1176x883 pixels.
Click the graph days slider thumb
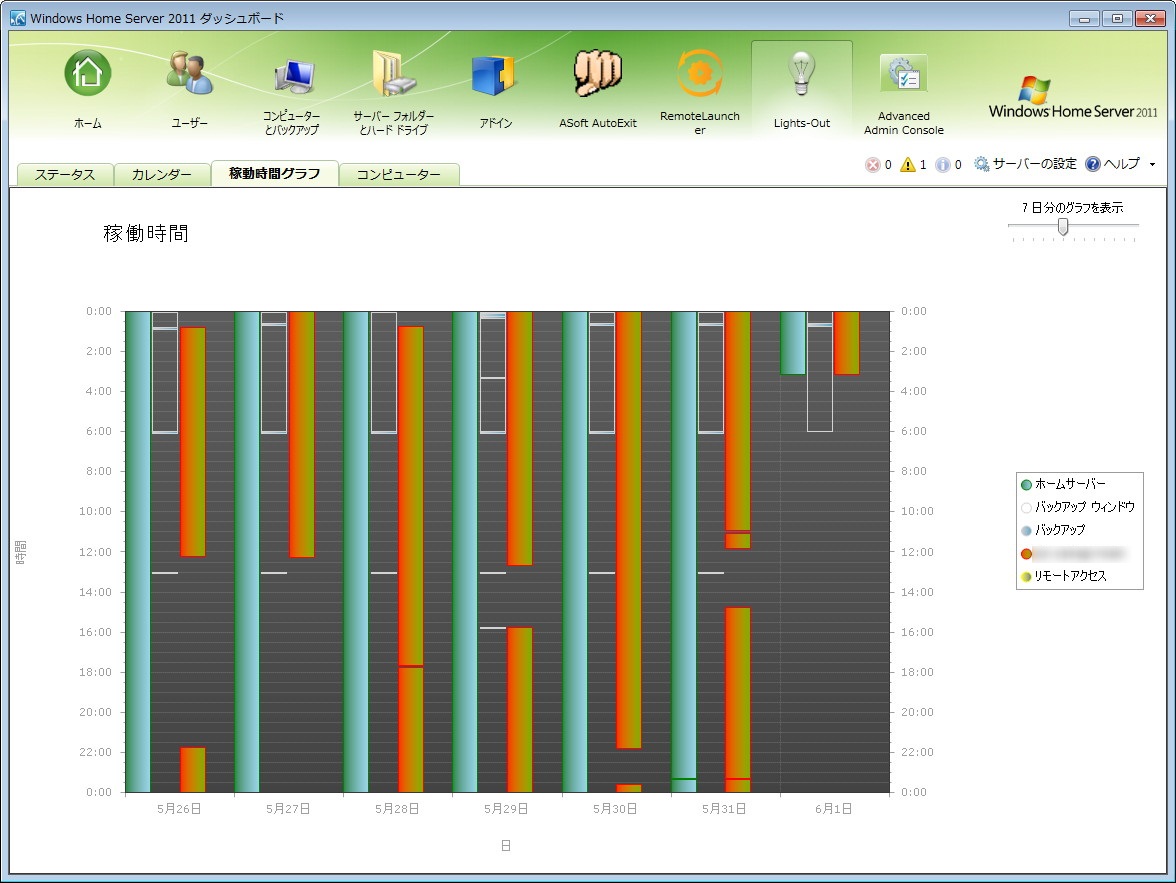1063,226
